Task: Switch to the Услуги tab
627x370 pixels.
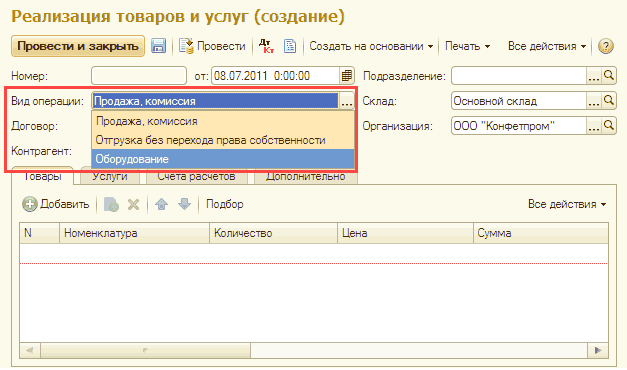Action: tap(110, 176)
